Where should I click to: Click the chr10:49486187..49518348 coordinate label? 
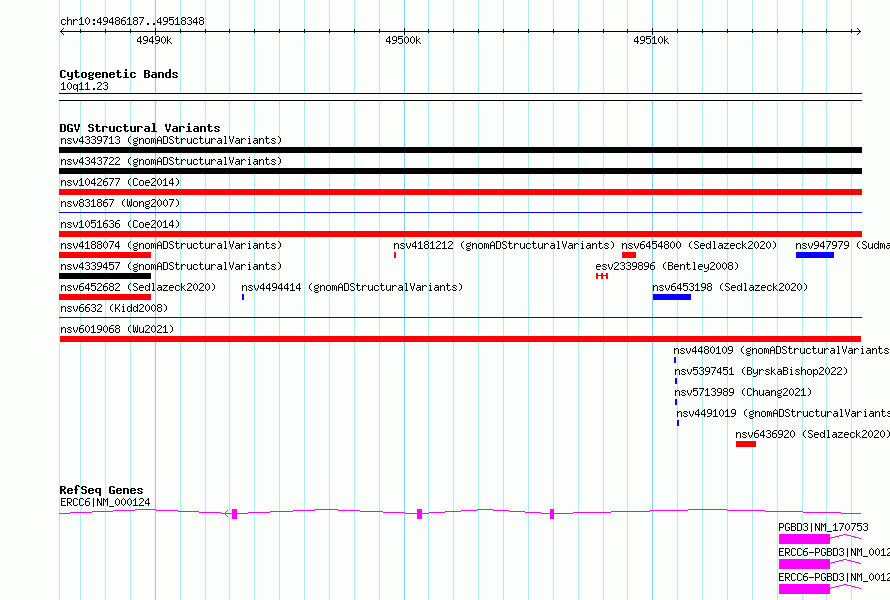pos(132,22)
